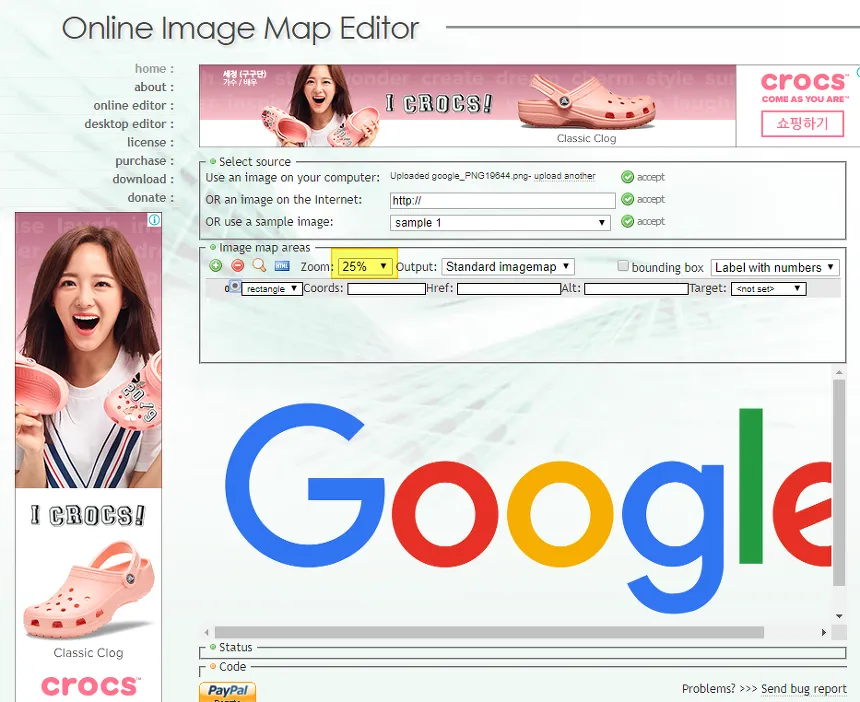Click the Crocs logo in the top banner
The width and height of the screenshot is (860, 702).
[804, 82]
